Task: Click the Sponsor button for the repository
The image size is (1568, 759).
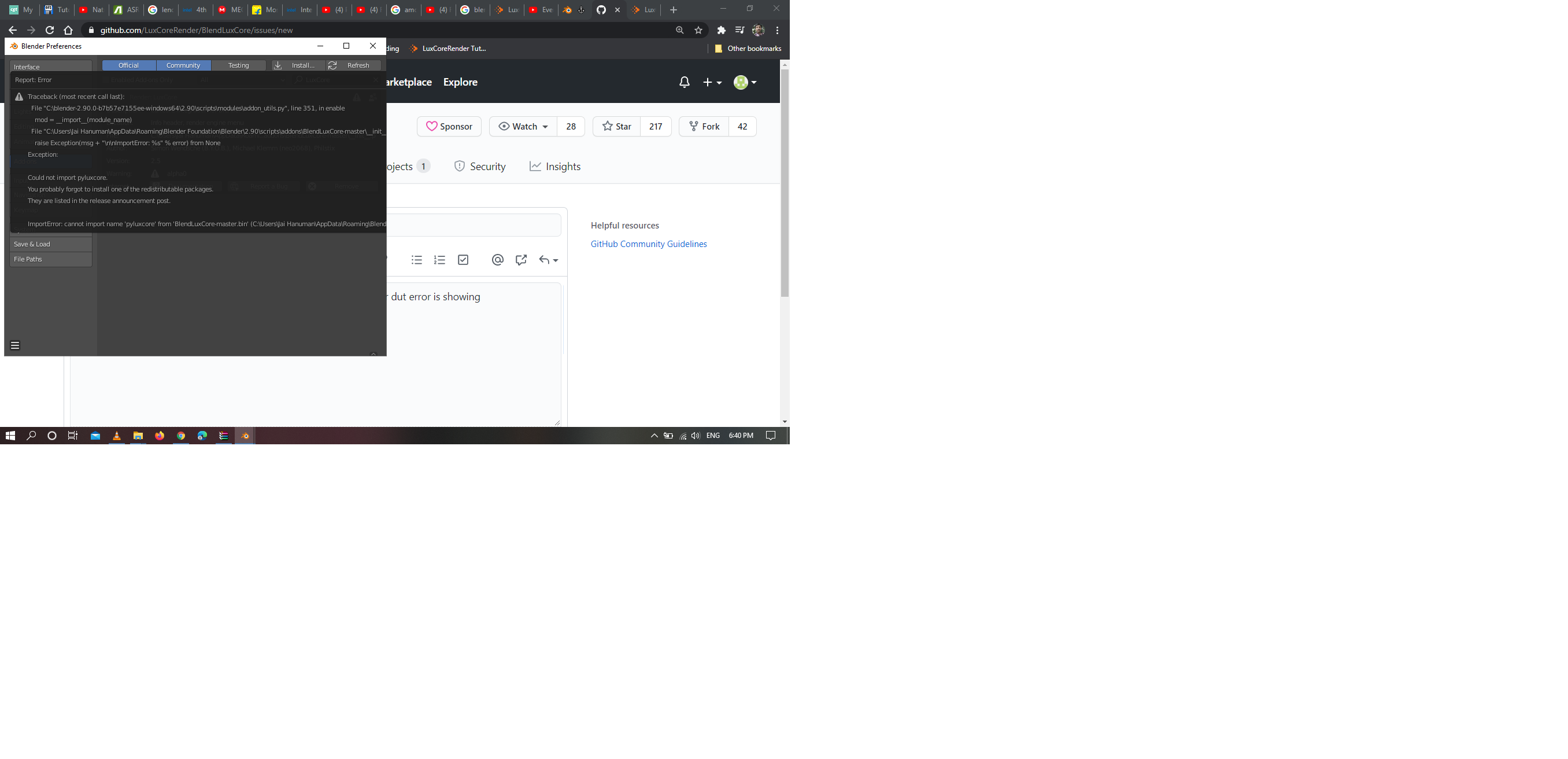Action: coord(449,126)
